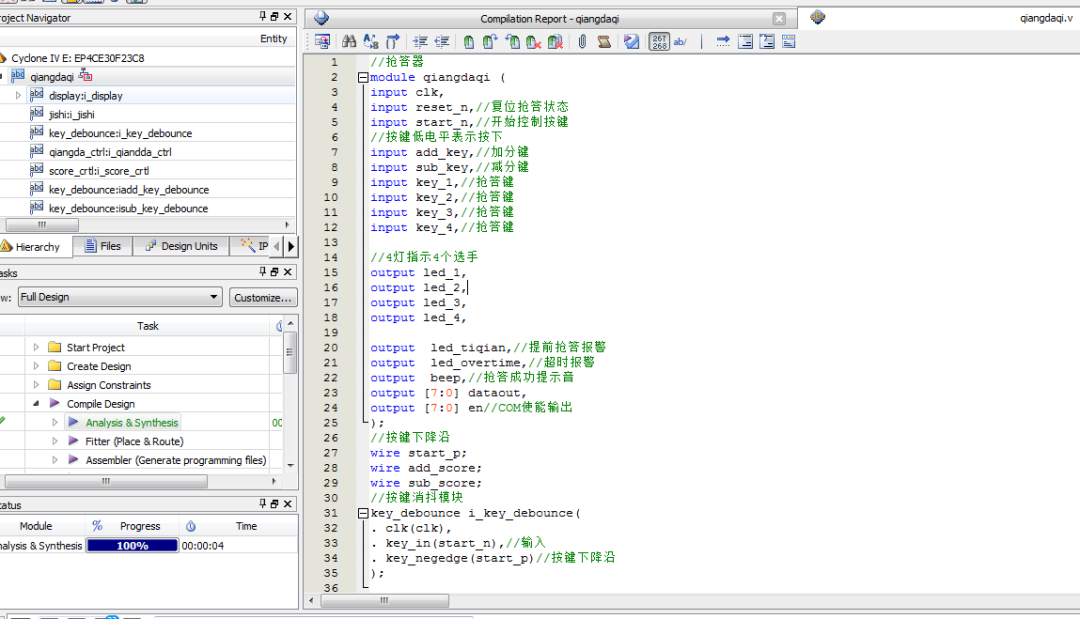Open the Full Design flow dropdown
This screenshot has height=619, width=1080.
pyautogui.click(x=214, y=297)
